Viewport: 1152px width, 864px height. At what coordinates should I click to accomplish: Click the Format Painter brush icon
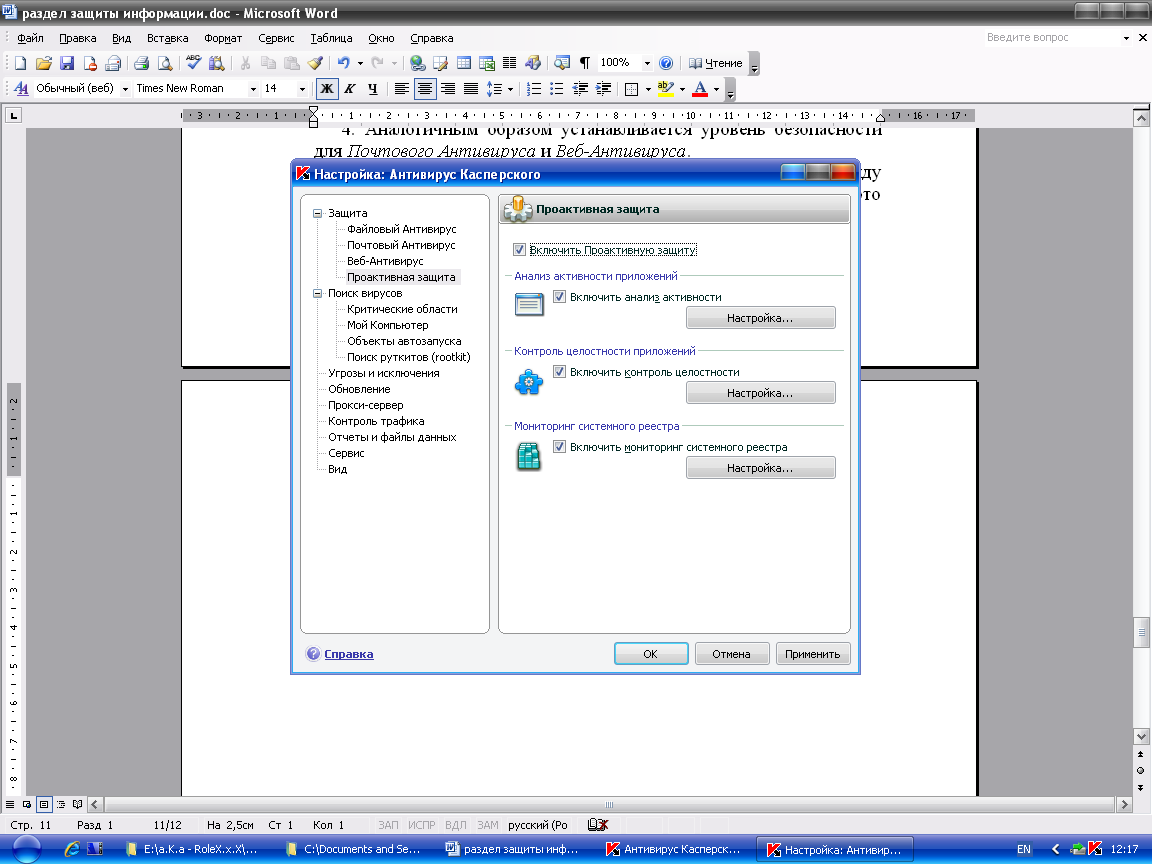click(x=315, y=63)
